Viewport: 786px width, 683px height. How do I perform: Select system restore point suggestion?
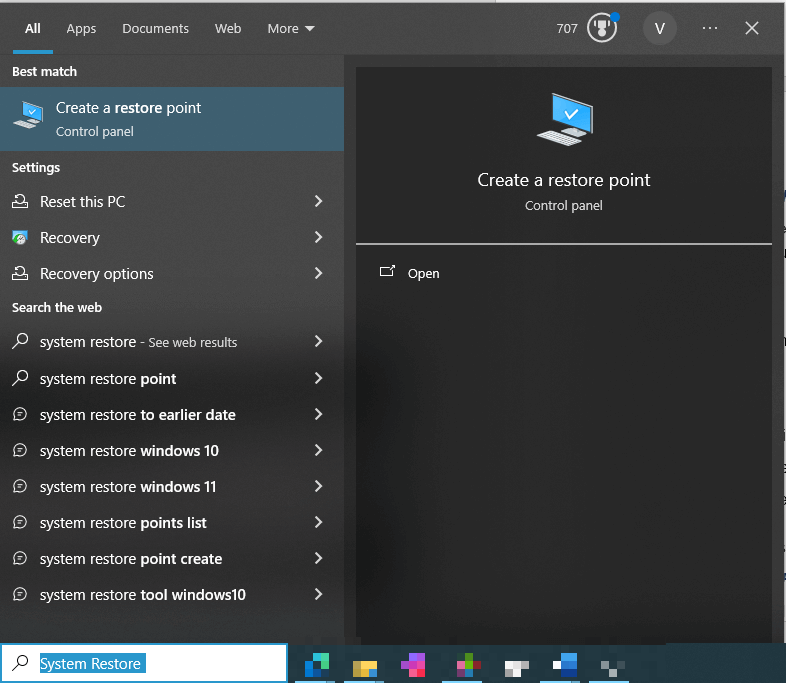[x=172, y=378]
